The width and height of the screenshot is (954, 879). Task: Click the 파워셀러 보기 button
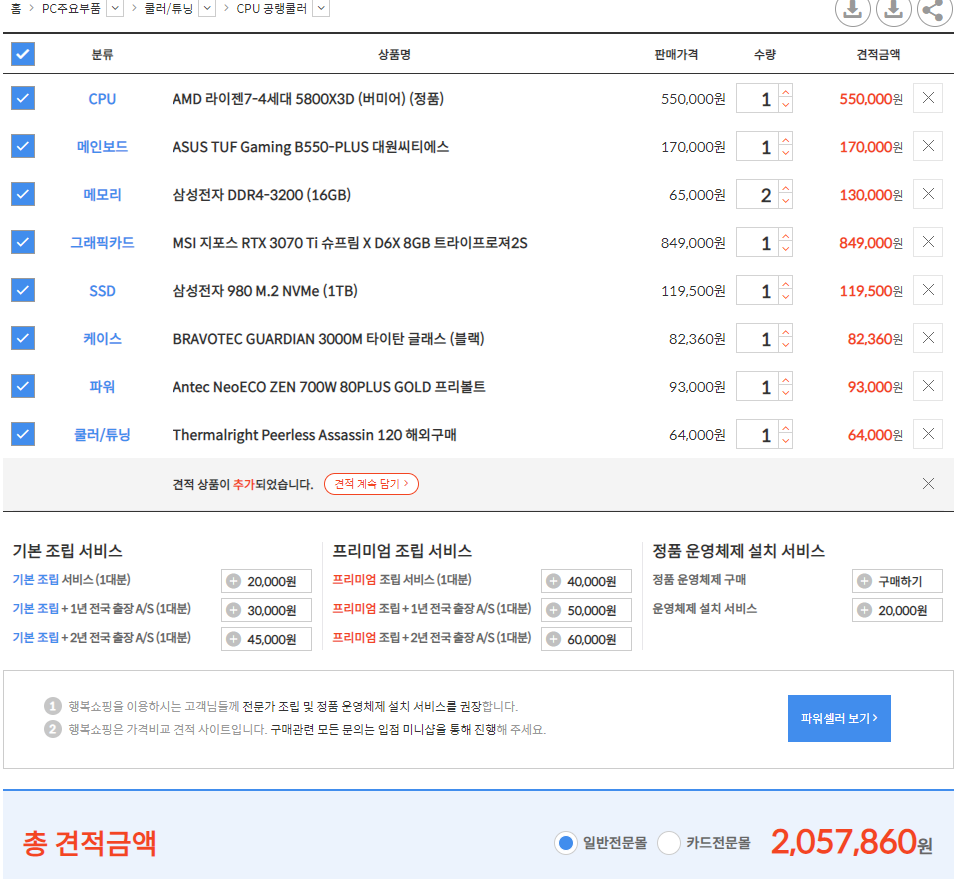[x=839, y=718]
